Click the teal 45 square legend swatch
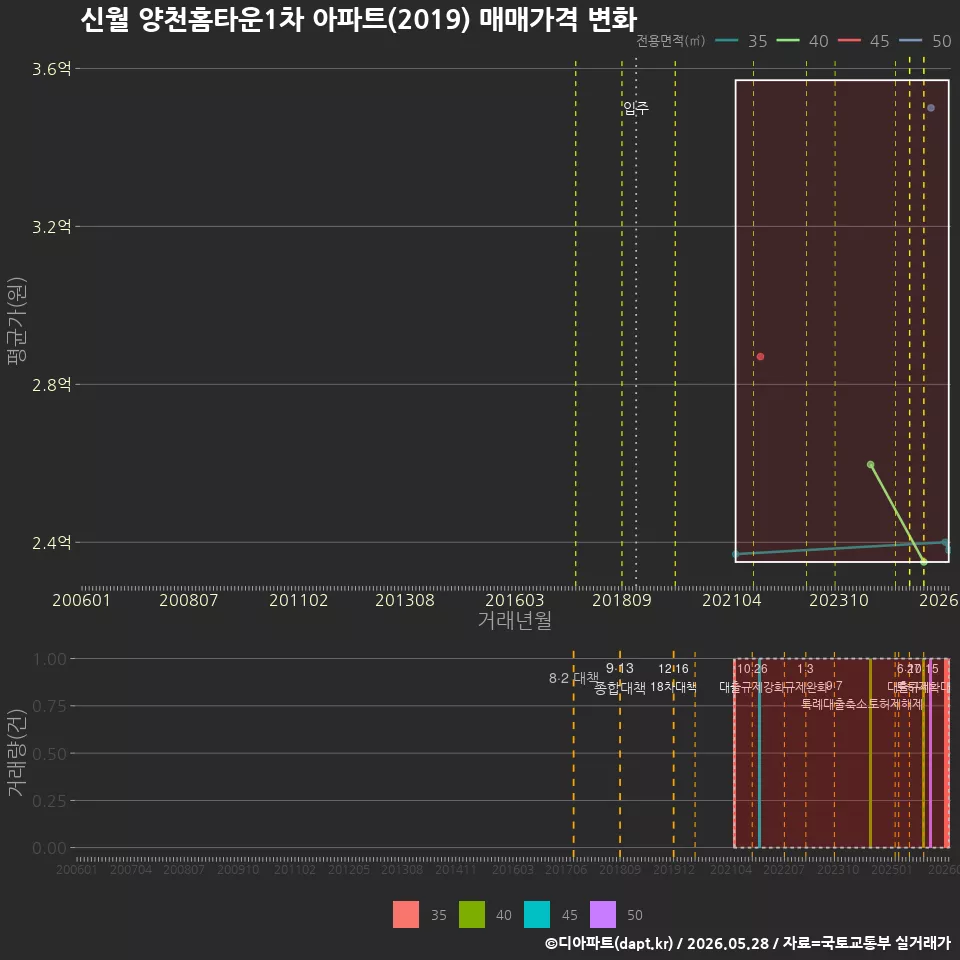The image size is (960, 960). [537, 914]
